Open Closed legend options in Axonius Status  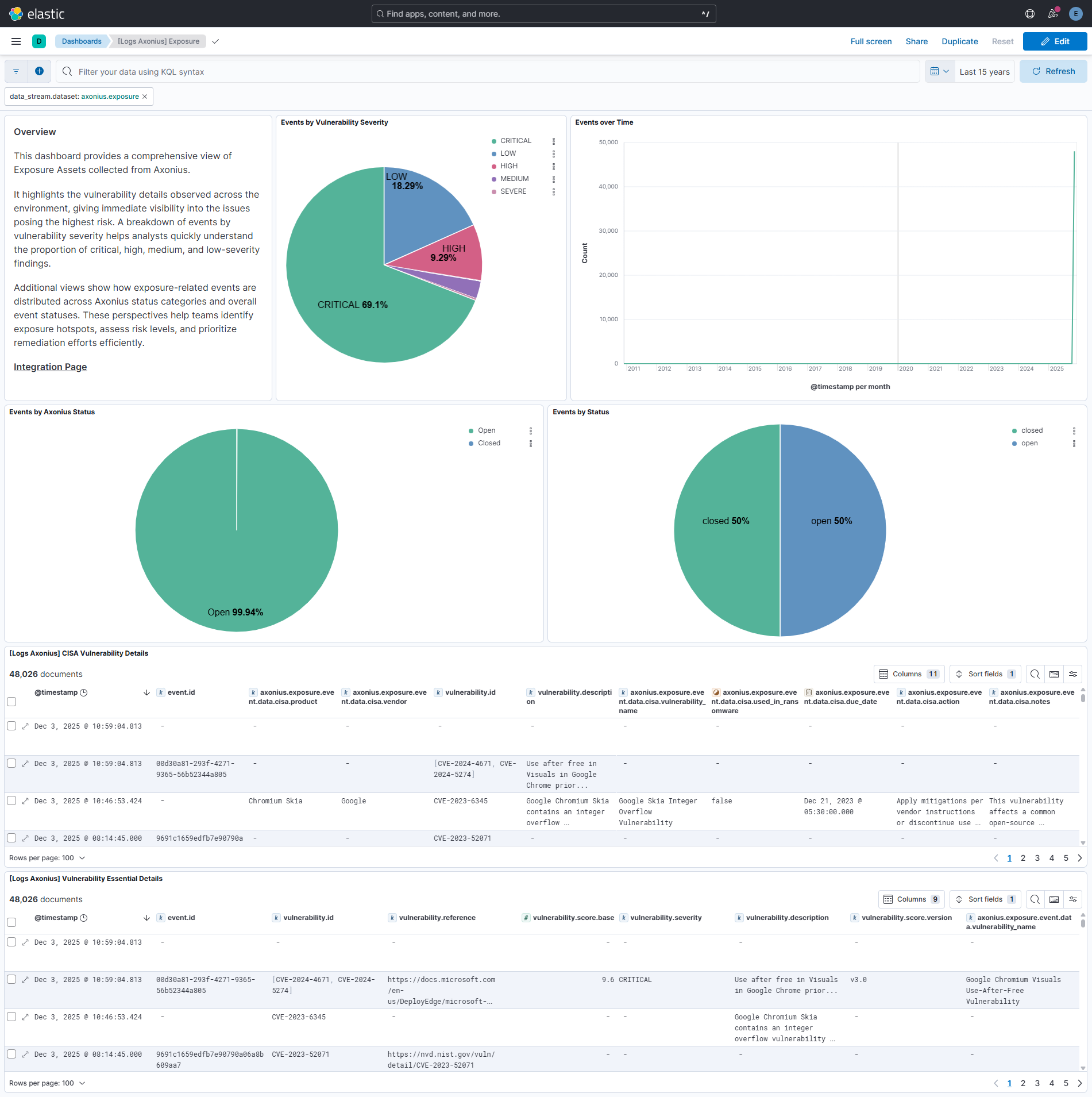(x=531, y=443)
